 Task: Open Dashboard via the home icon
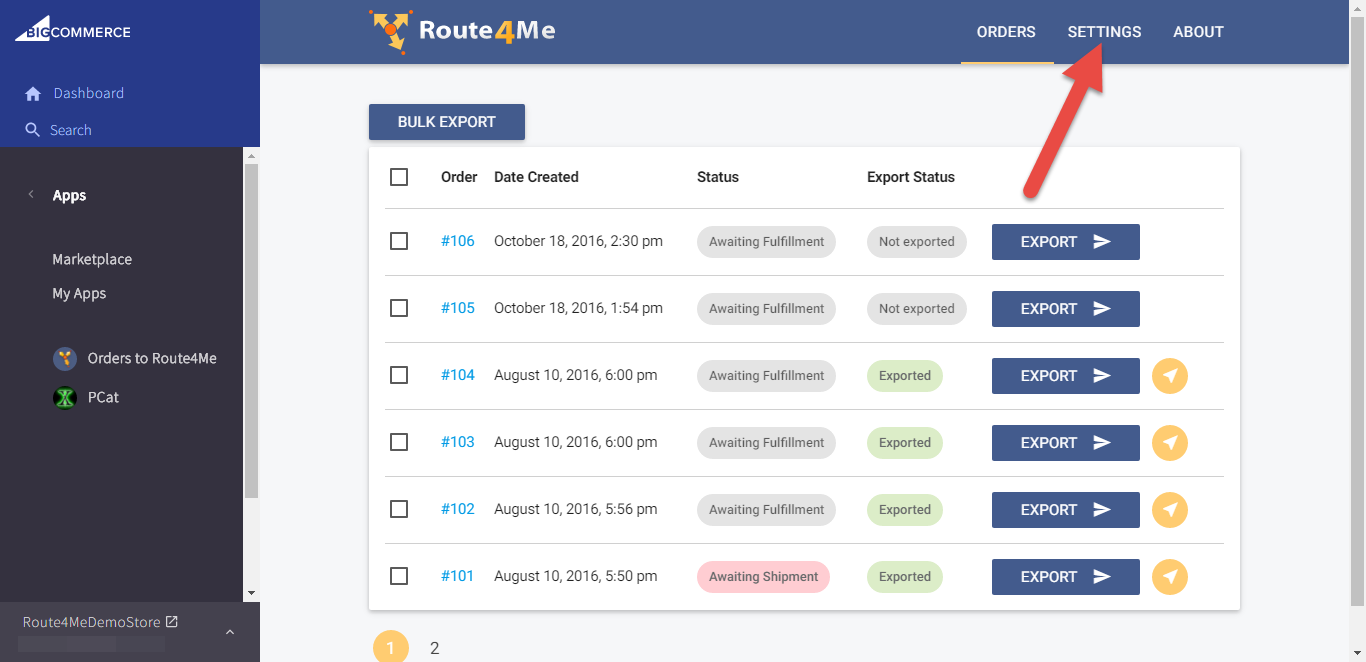click(x=33, y=94)
